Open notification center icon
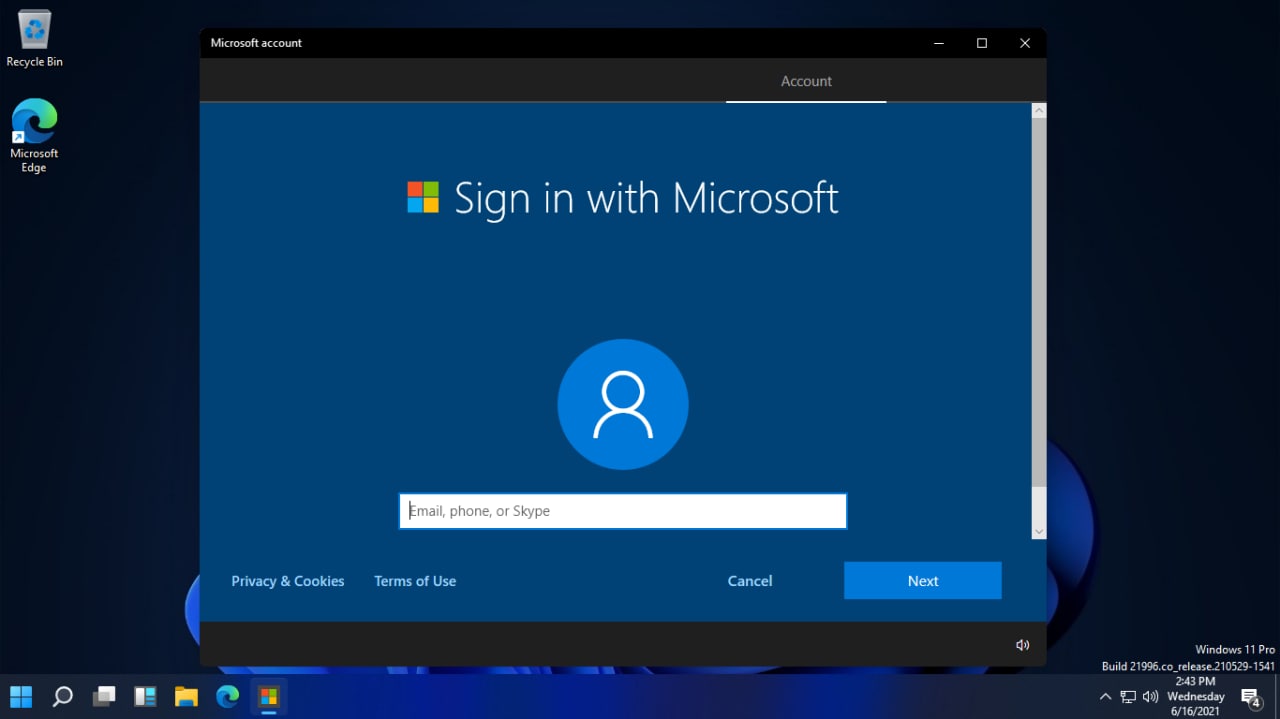Image resolution: width=1280 pixels, height=719 pixels. (x=1251, y=697)
